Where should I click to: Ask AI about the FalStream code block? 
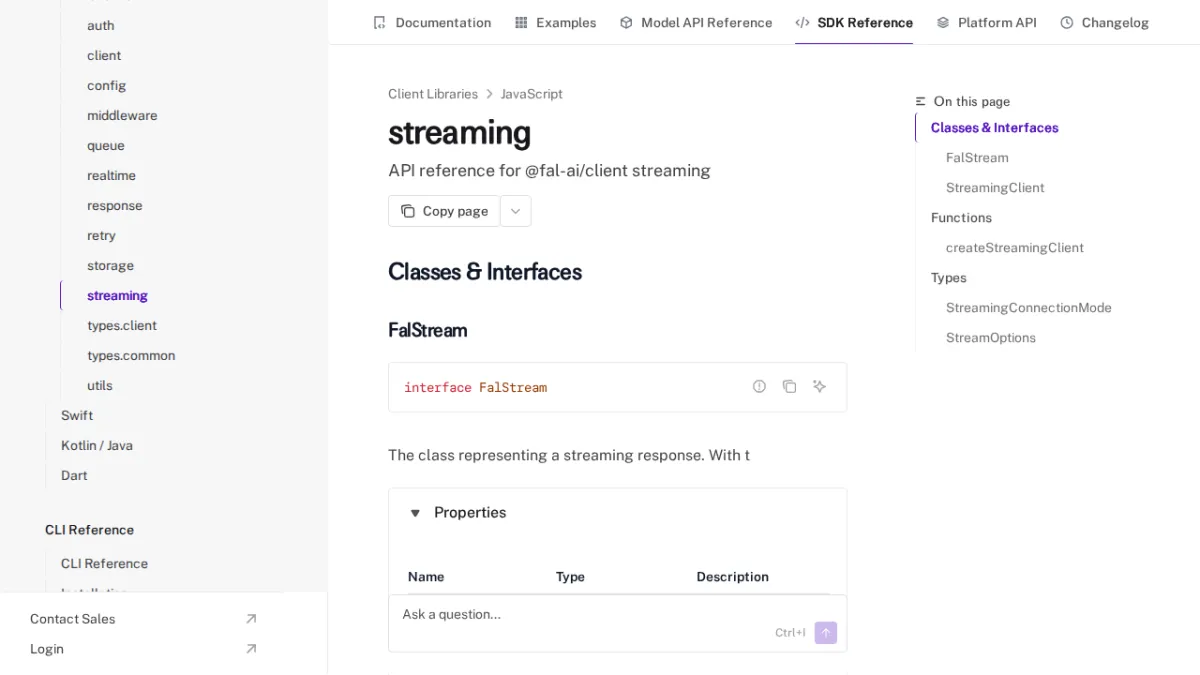coord(820,386)
